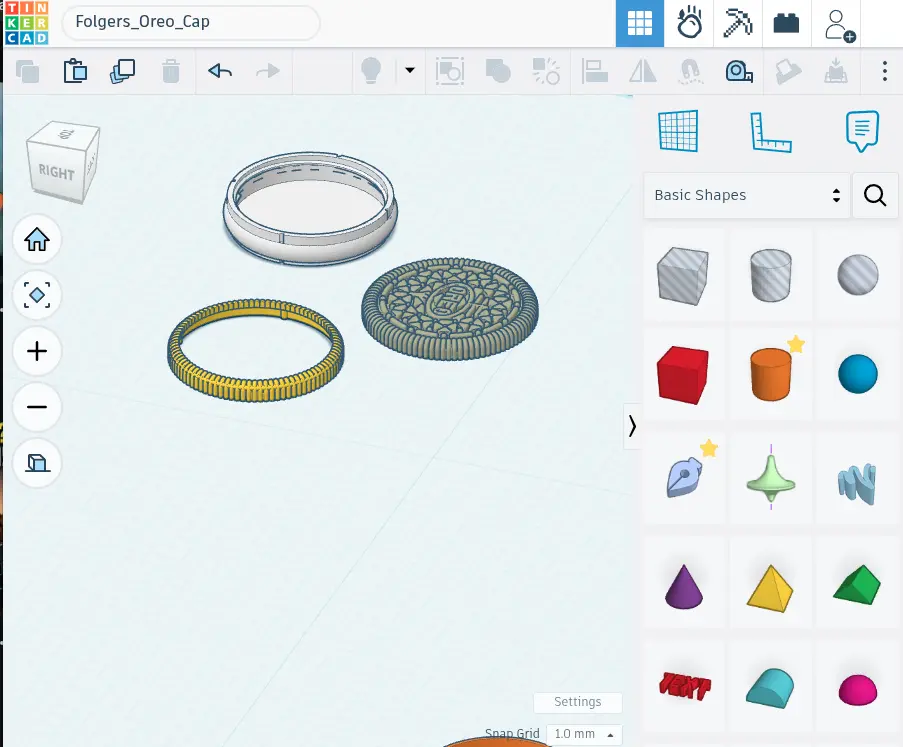
Task: Open the Sim Lab view
Action: coord(689,24)
